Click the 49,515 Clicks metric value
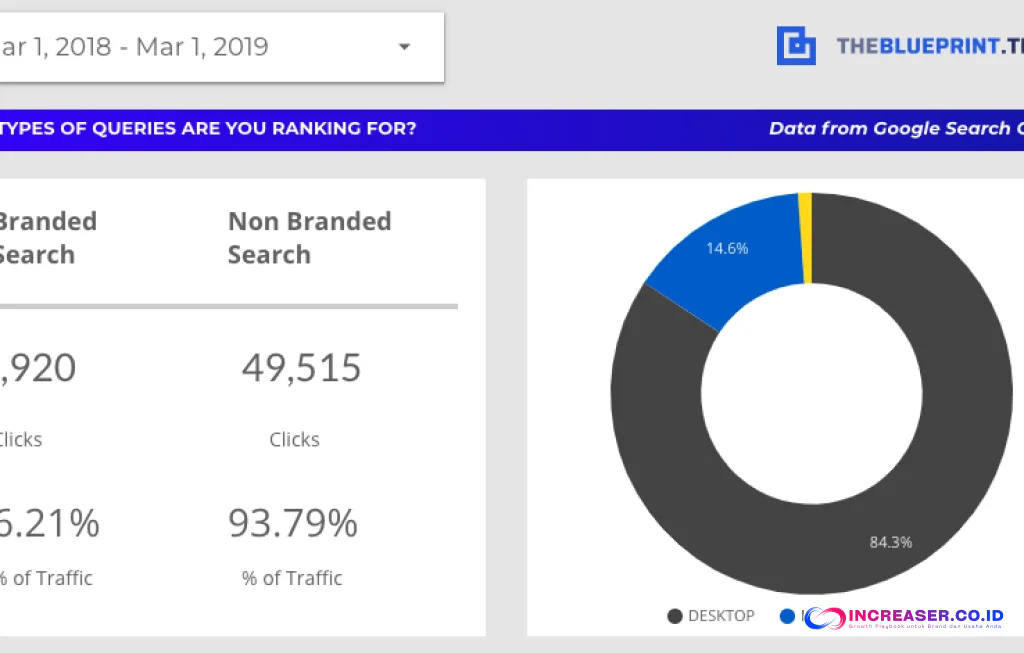Viewport: 1024px width, 653px height. click(301, 367)
